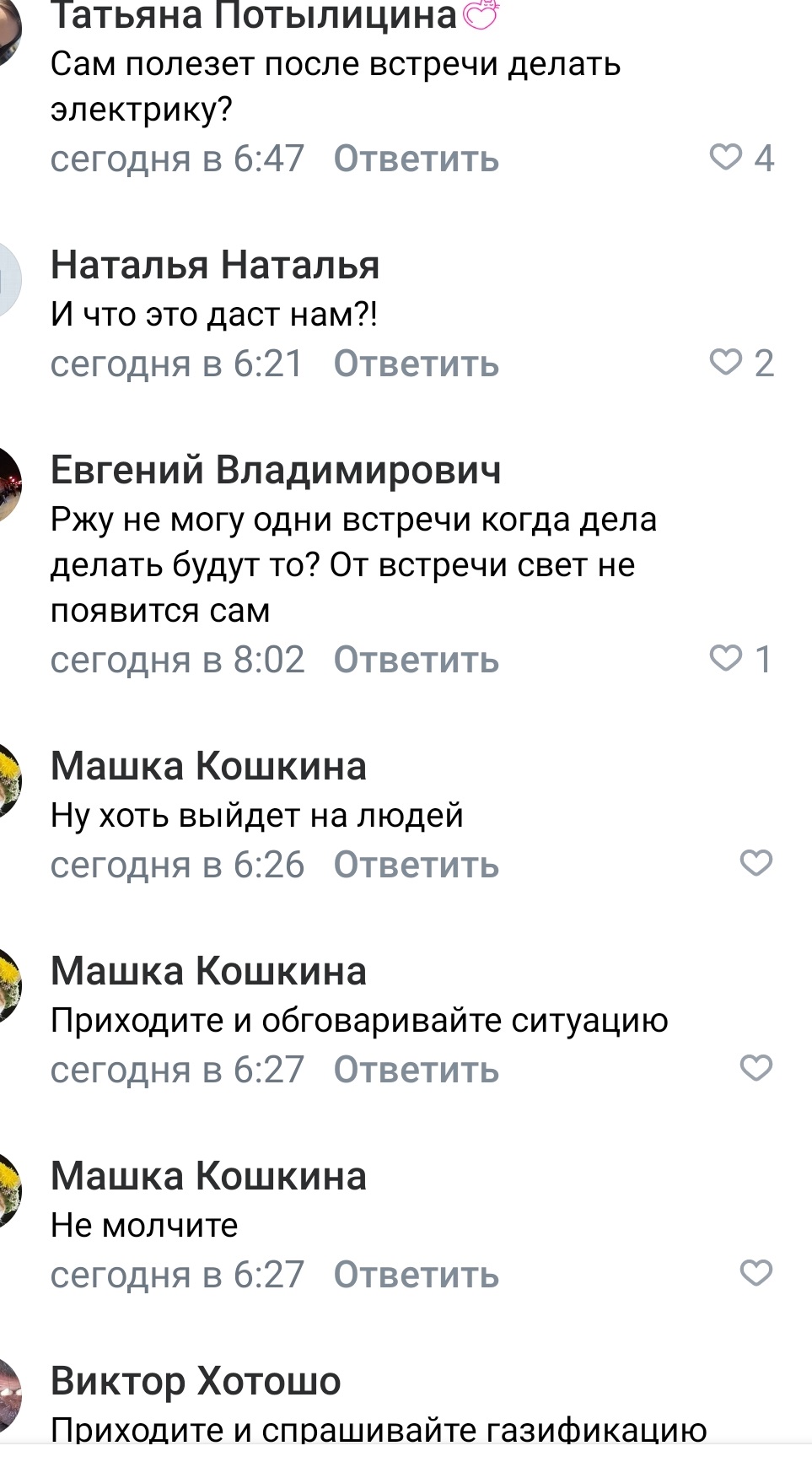Image resolution: width=812 pixels, height=1462 pixels.
Task: Like Наталья Наталья's comment
Action: [725, 362]
